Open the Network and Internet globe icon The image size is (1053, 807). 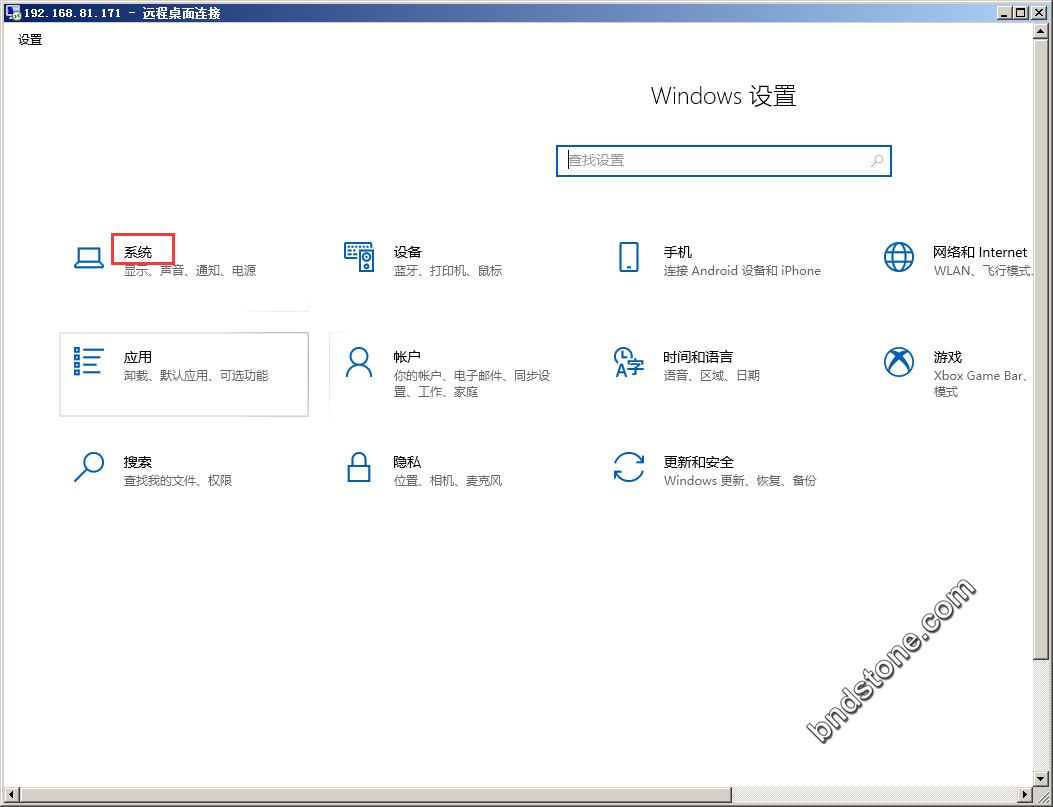898,257
